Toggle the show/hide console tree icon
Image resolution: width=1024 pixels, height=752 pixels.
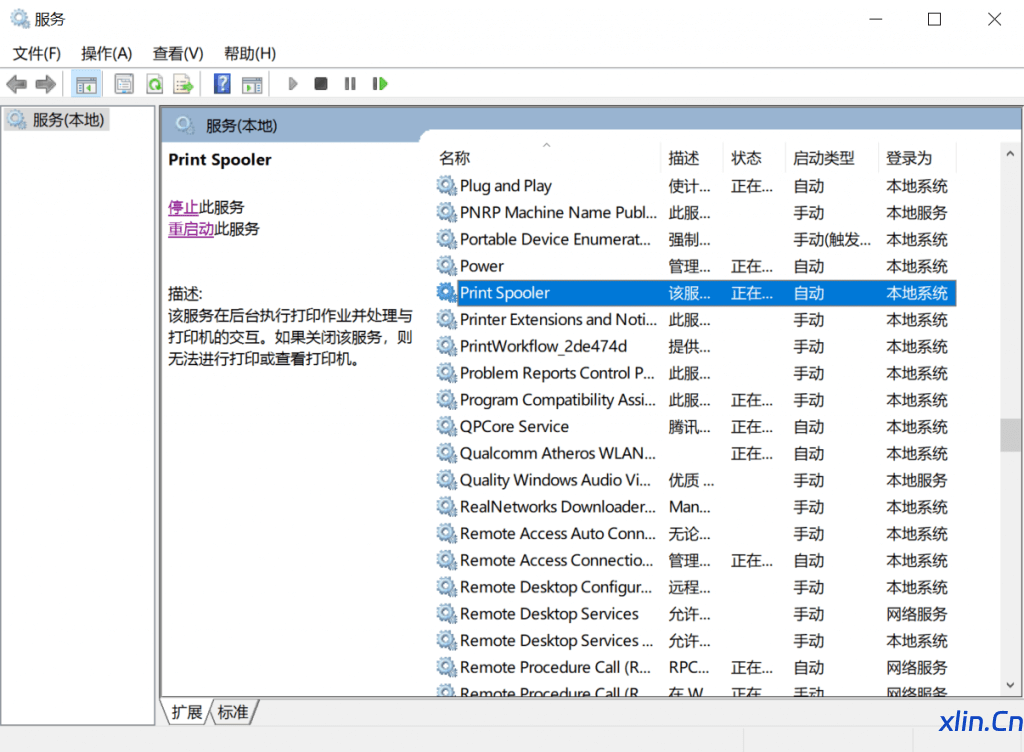[86, 84]
